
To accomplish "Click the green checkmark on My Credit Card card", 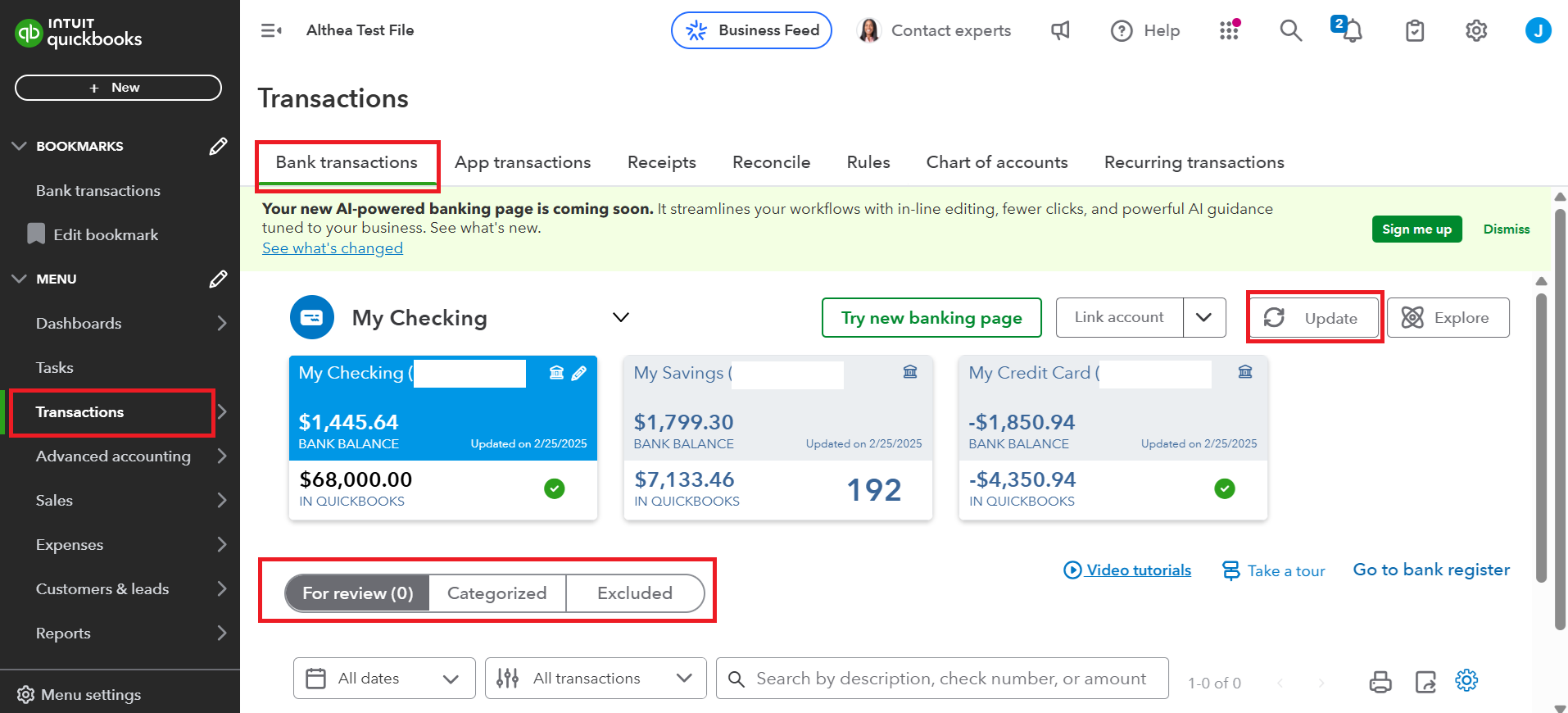I will click(x=1225, y=488).
